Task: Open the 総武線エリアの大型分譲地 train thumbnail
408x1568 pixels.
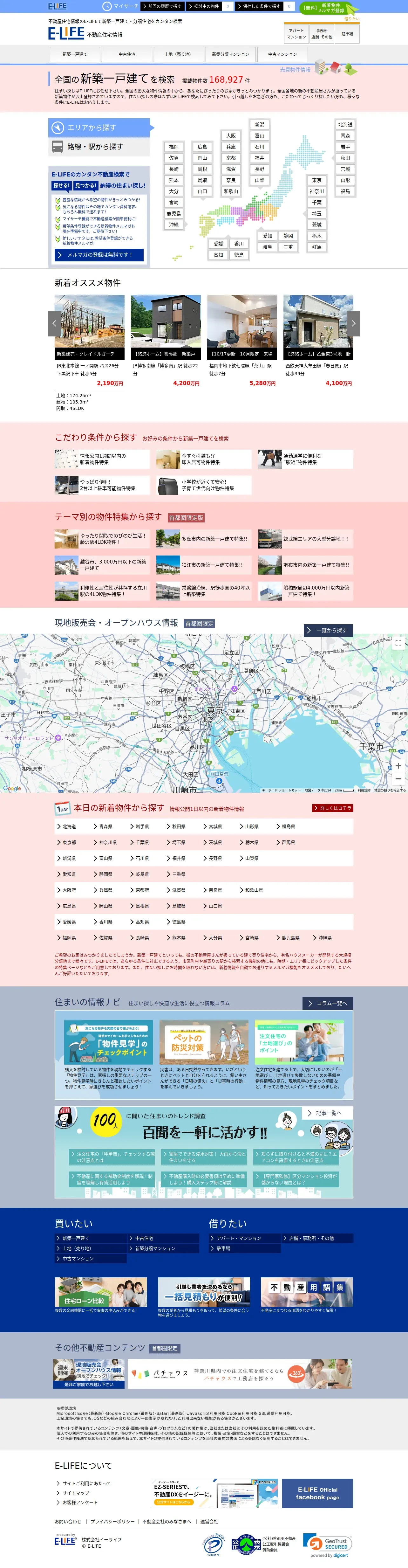Action: 269,539
